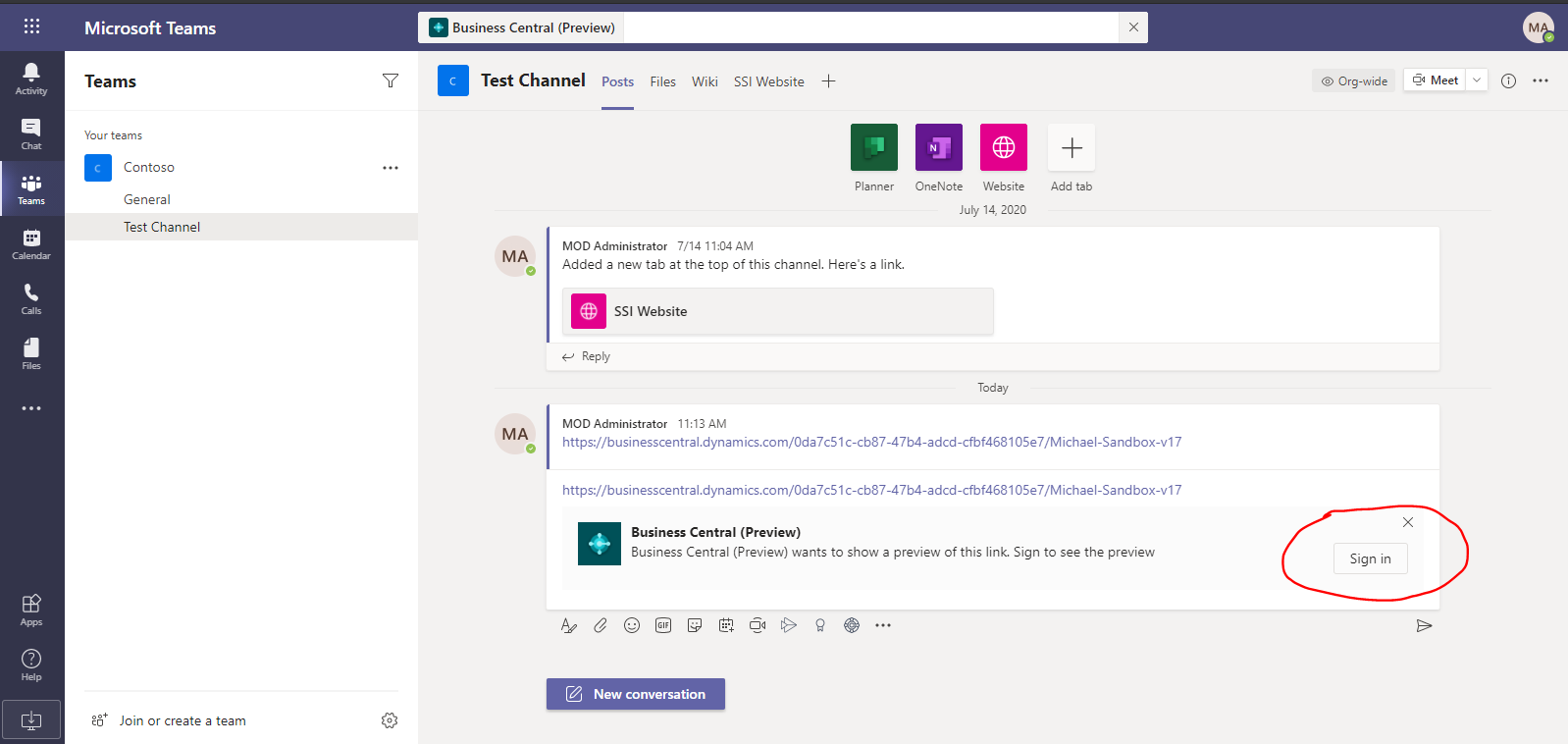Click the send message arrow

(x=1424, y=626)
